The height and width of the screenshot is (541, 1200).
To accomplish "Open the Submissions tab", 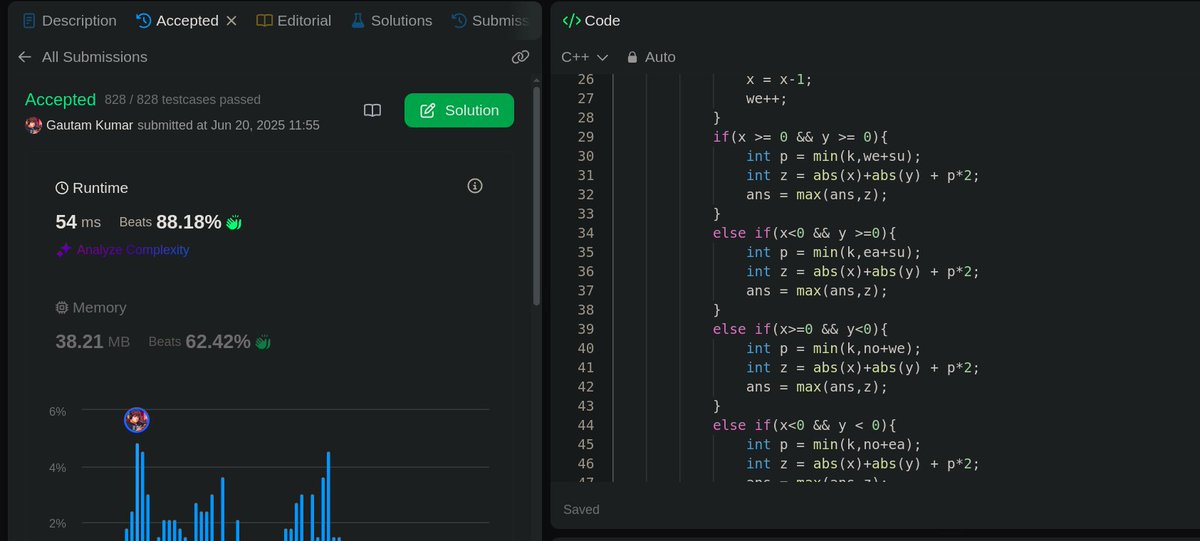I will (490, 20).
